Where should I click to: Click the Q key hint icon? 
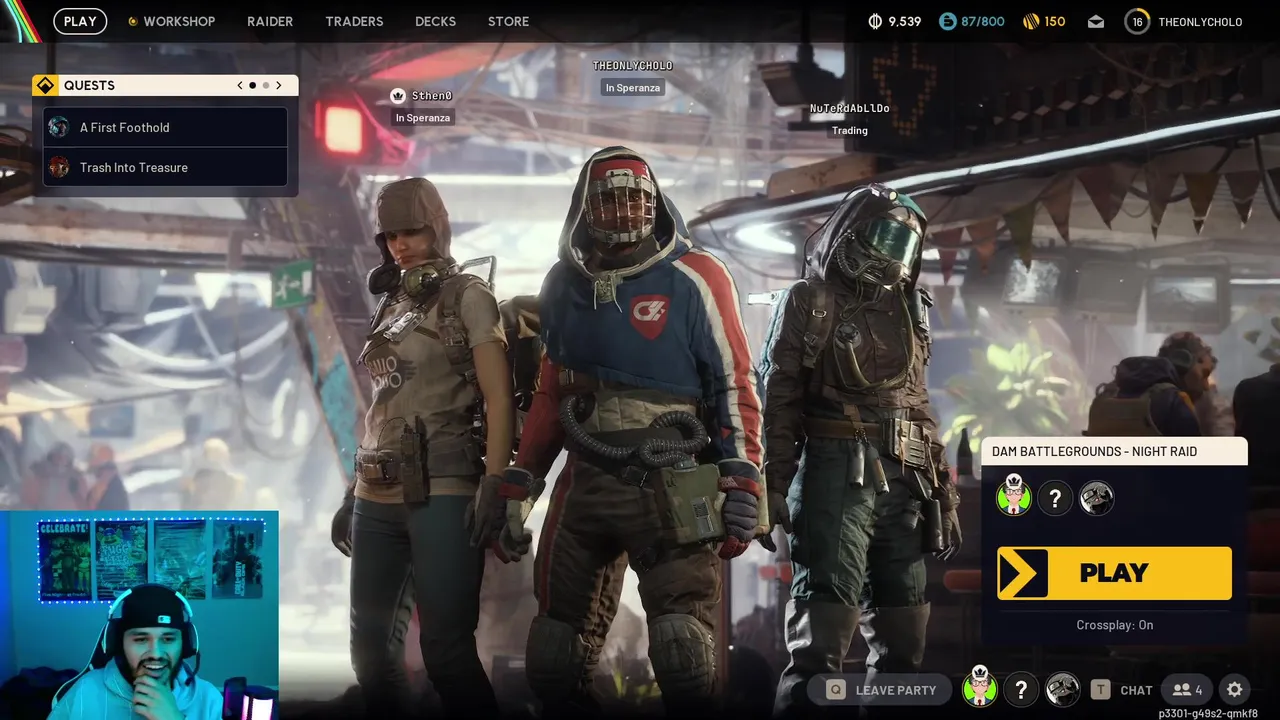(x=835, y=689)
